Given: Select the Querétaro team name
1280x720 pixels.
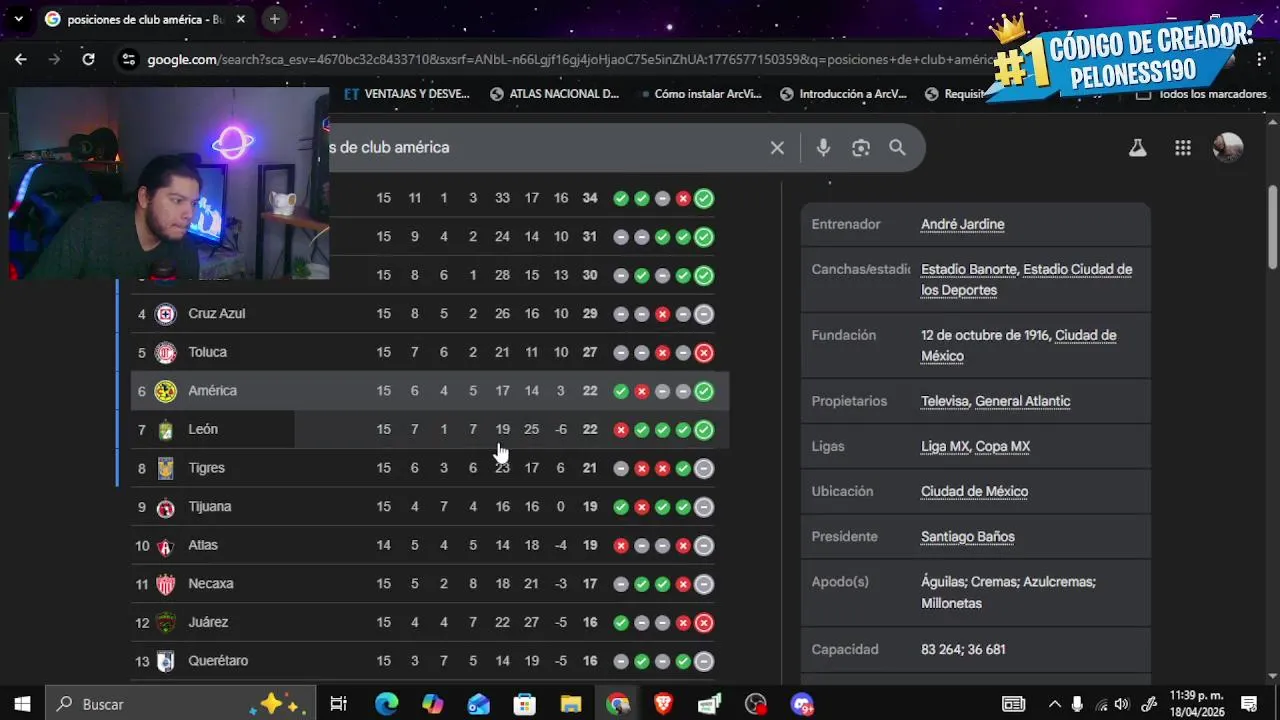Looking at the screenshot, I should coord(218,661).
